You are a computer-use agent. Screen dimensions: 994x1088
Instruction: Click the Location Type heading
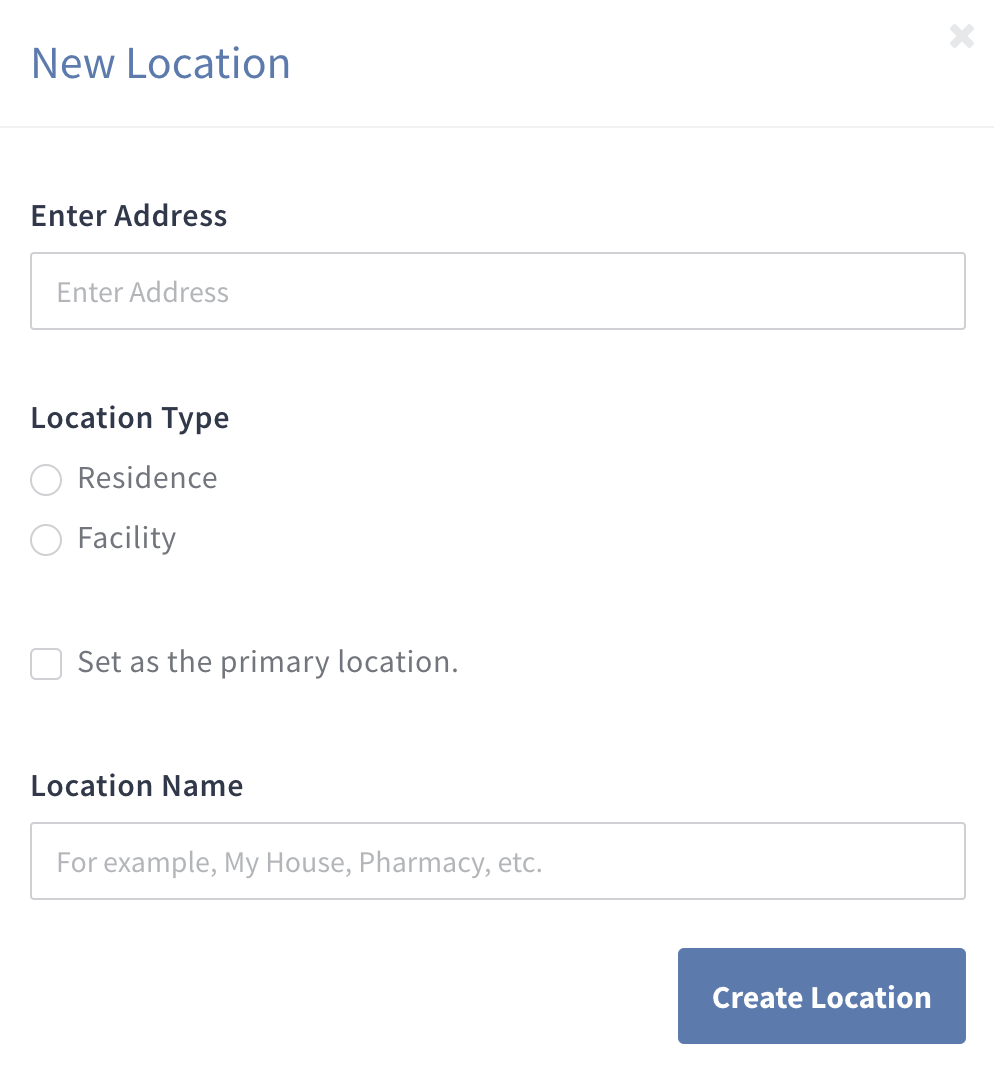coord(130,417)
